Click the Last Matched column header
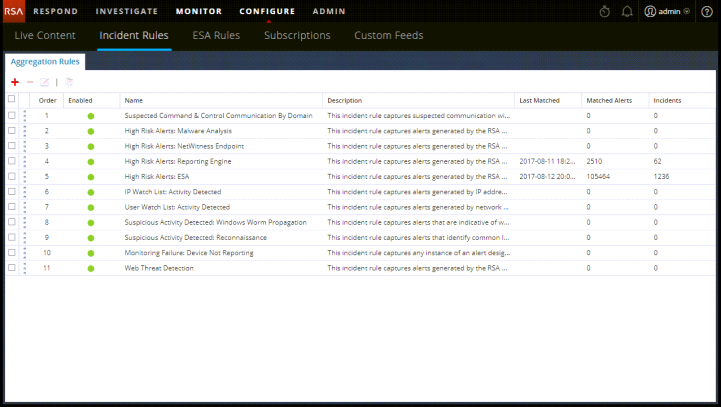Image resolution: width=721 pixels, height=407 pixels. 538,101
